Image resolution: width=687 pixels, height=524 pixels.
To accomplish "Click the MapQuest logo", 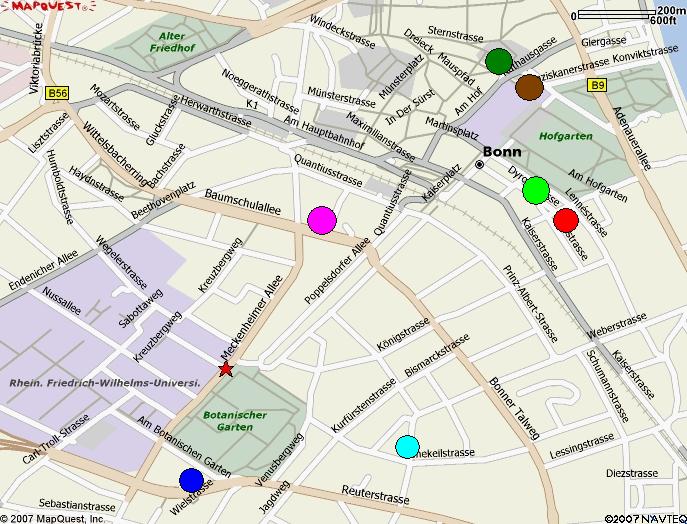I will tap(50, 7).
